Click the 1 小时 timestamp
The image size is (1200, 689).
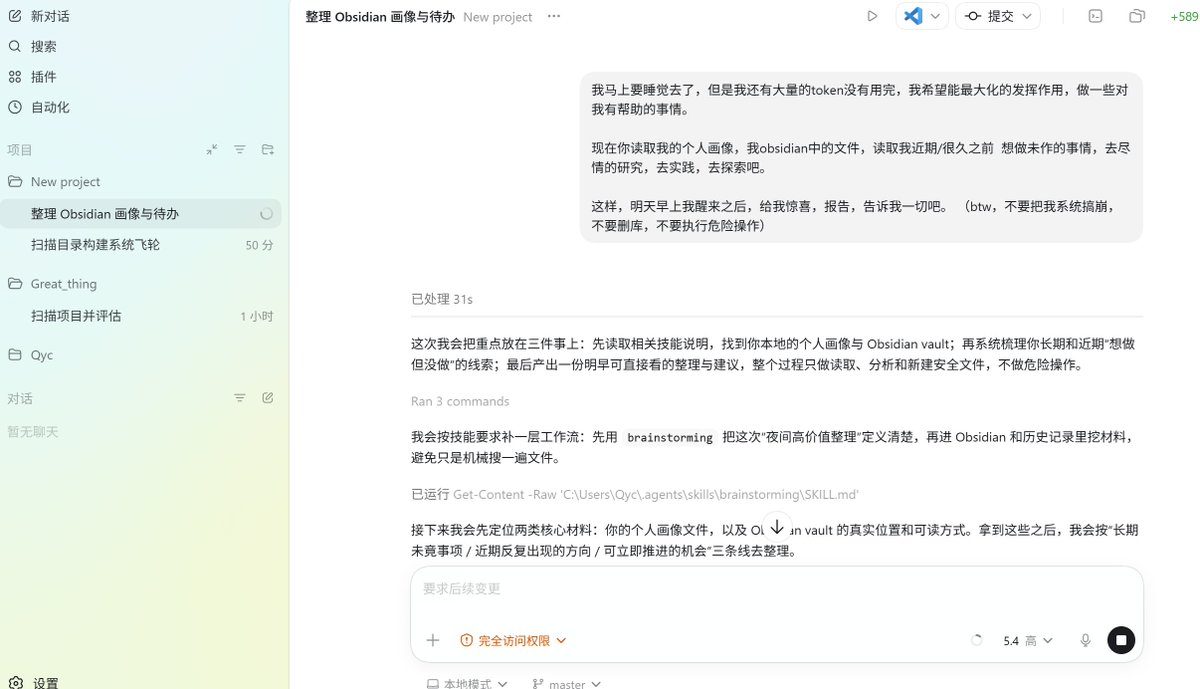(257, 316)
